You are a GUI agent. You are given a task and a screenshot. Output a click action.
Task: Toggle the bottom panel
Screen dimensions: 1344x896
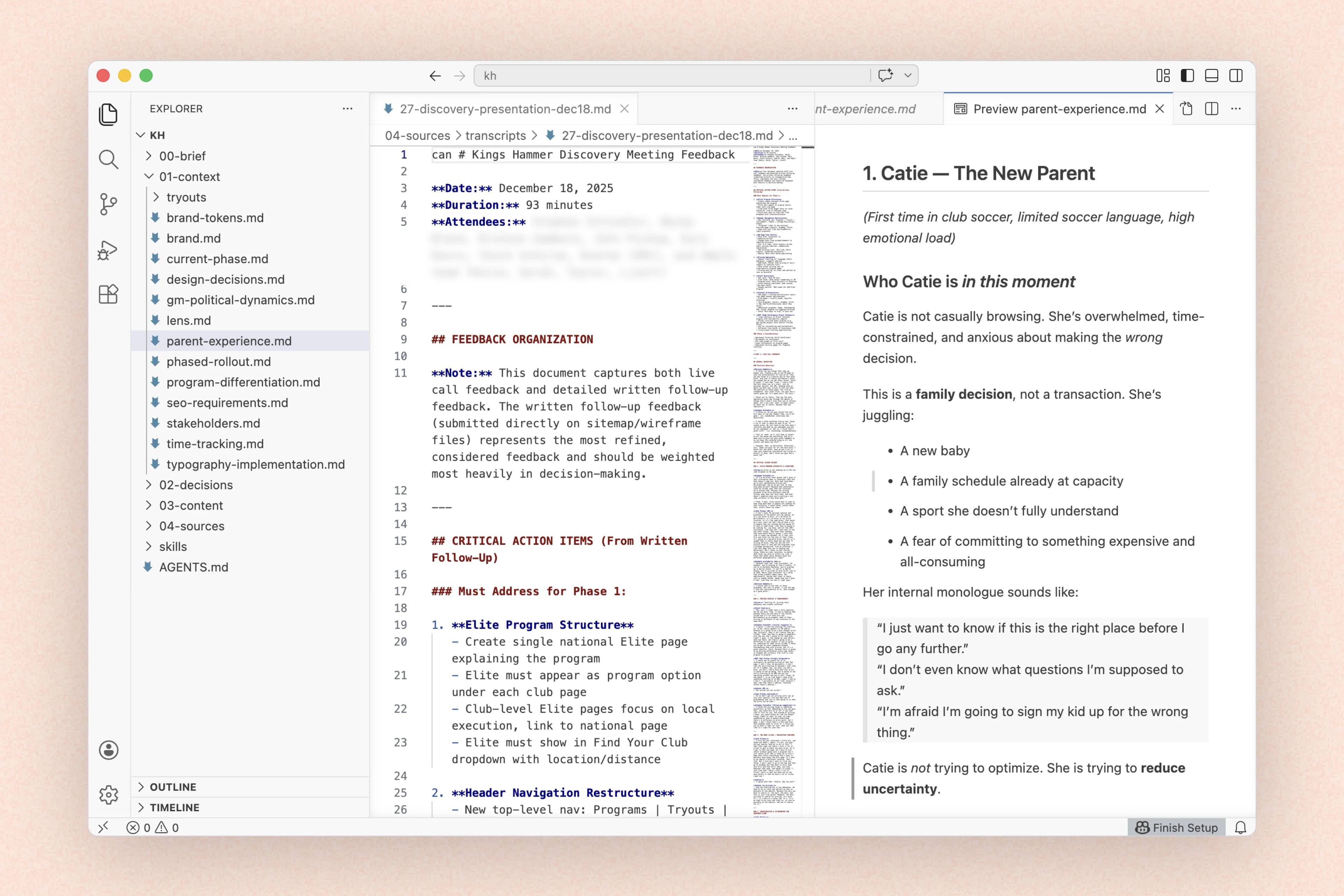tap(1211, 76)
